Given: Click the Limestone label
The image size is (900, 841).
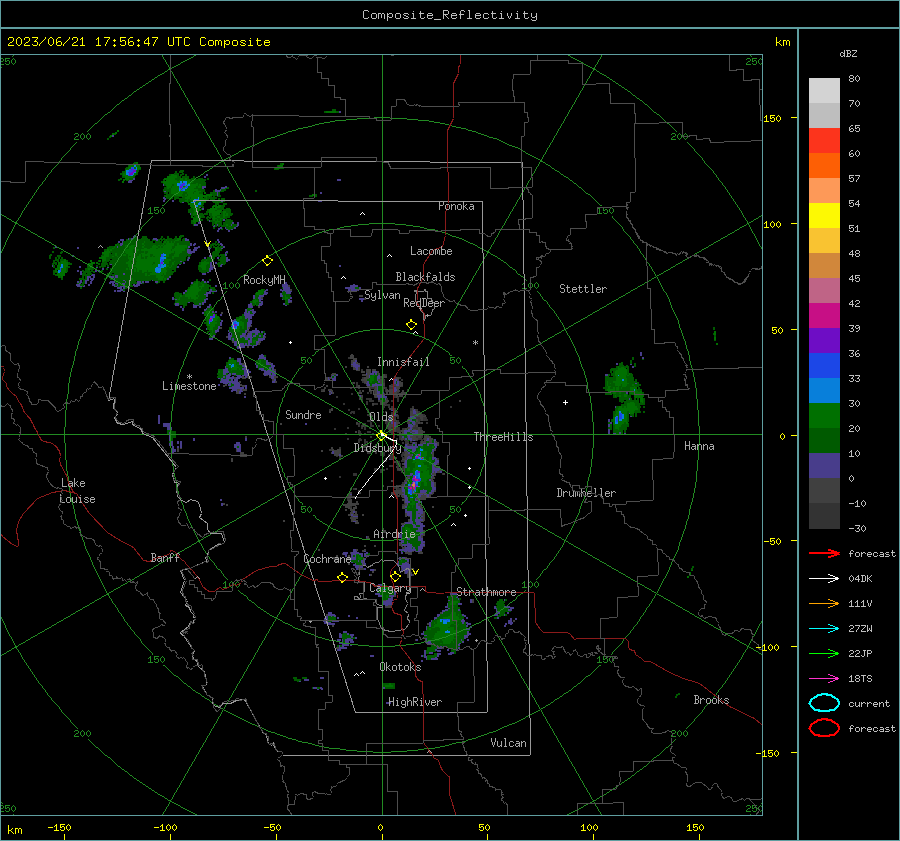Looking at the screenshot, I should [189, 386].
